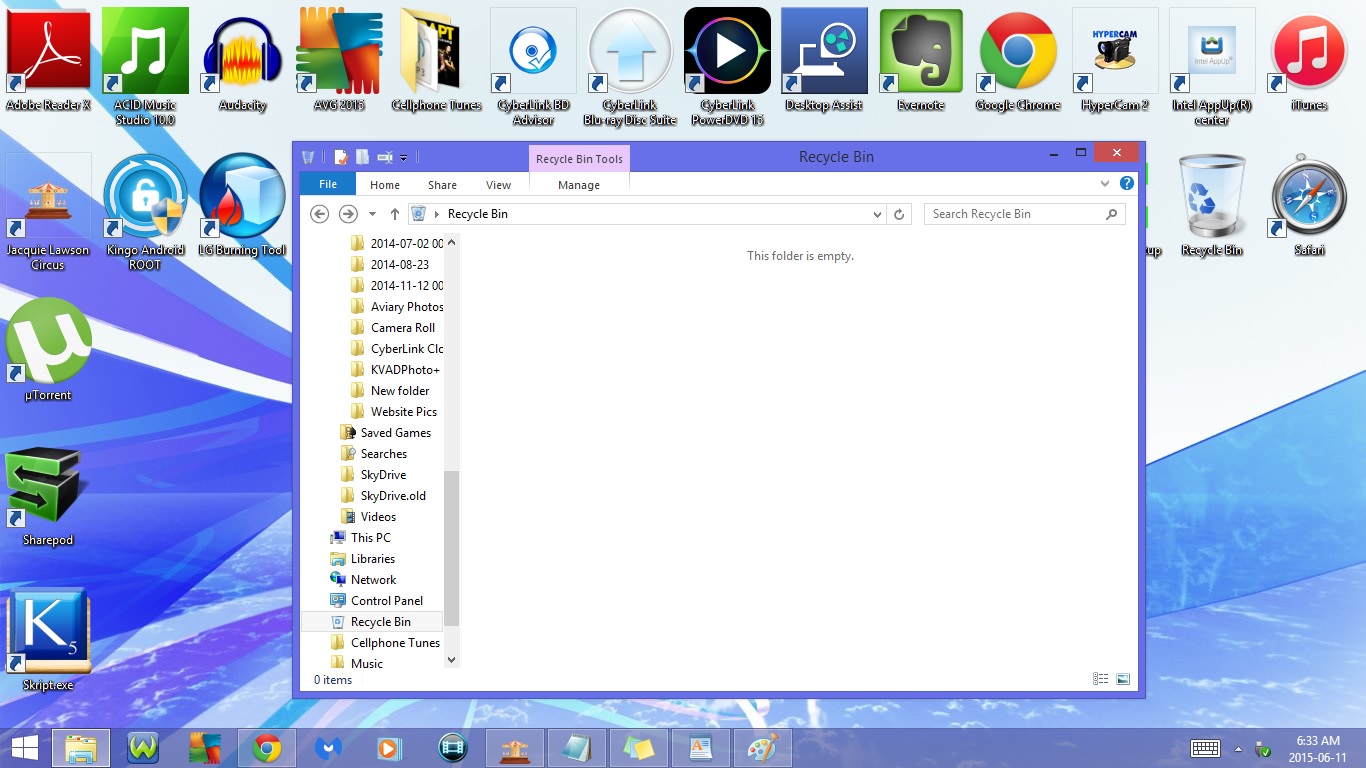This screenshot has width=1366, height=768.
Task: Switch to the View ribbon tab
Action: pos(498,185)
